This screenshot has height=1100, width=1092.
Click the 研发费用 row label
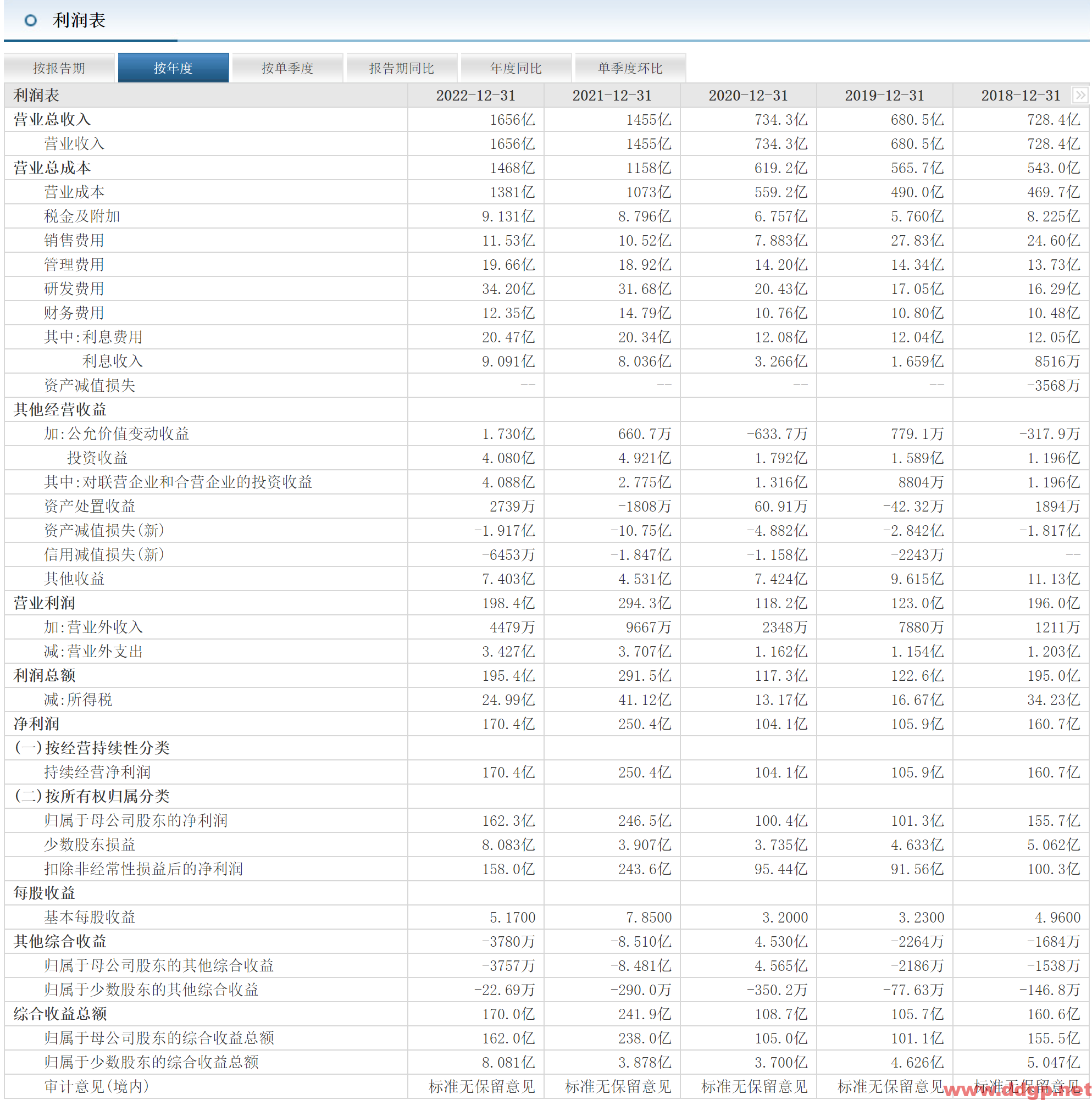pyautogui.click(x=74, y=288)
